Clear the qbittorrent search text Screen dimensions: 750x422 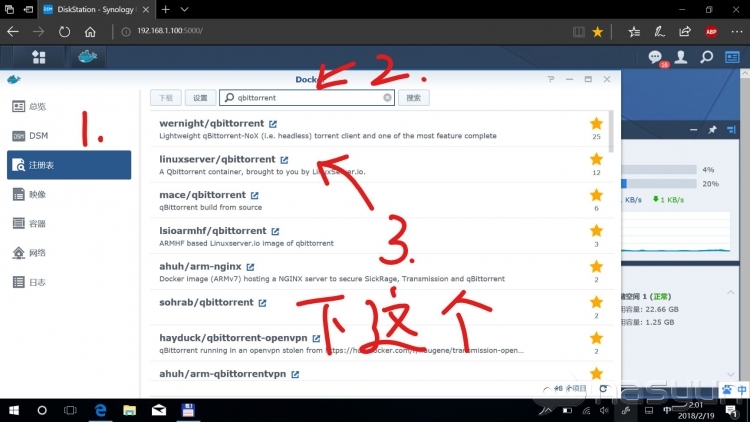coord(387,98)
